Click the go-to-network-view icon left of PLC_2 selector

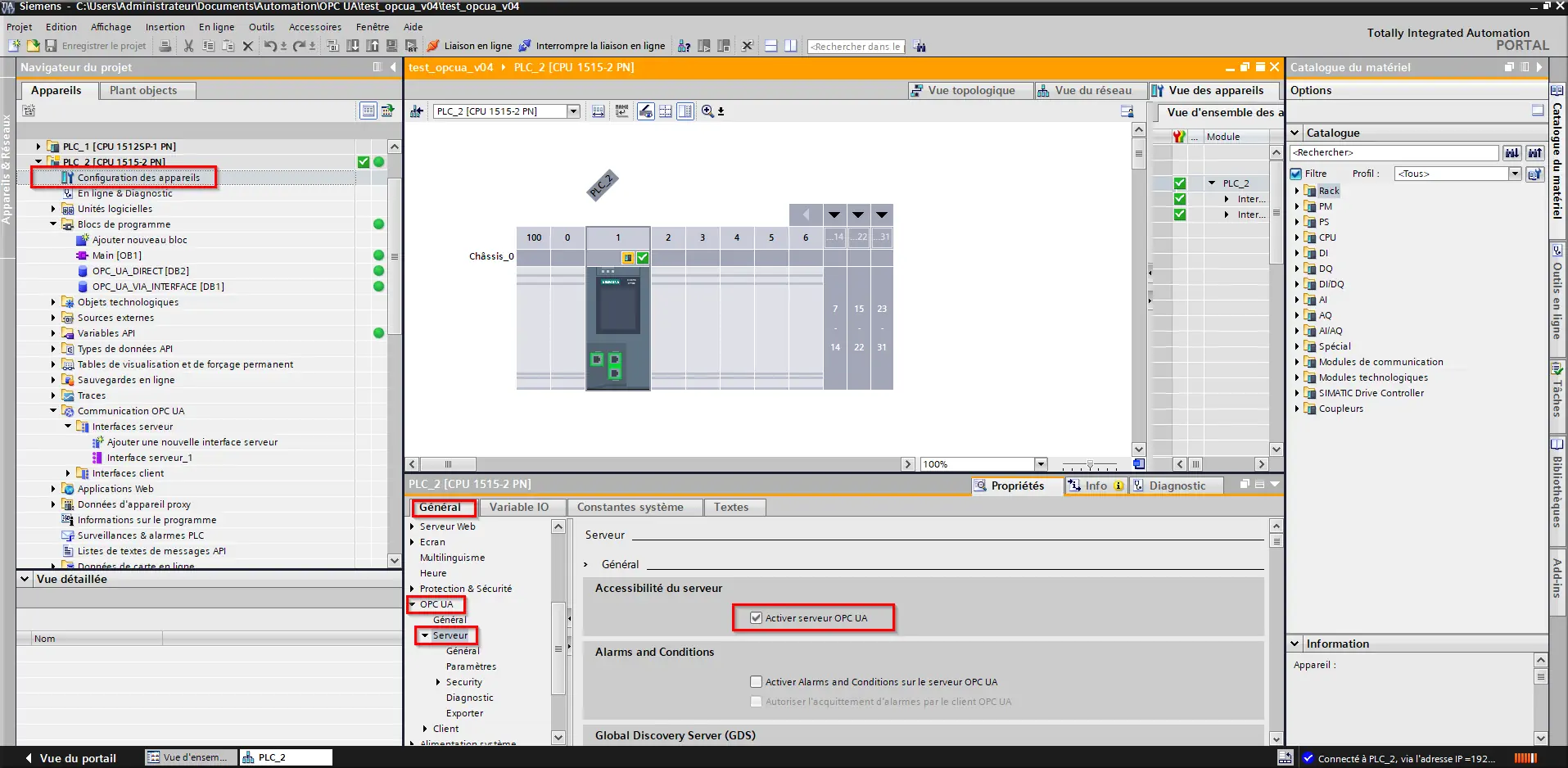[x=417, y=111]
